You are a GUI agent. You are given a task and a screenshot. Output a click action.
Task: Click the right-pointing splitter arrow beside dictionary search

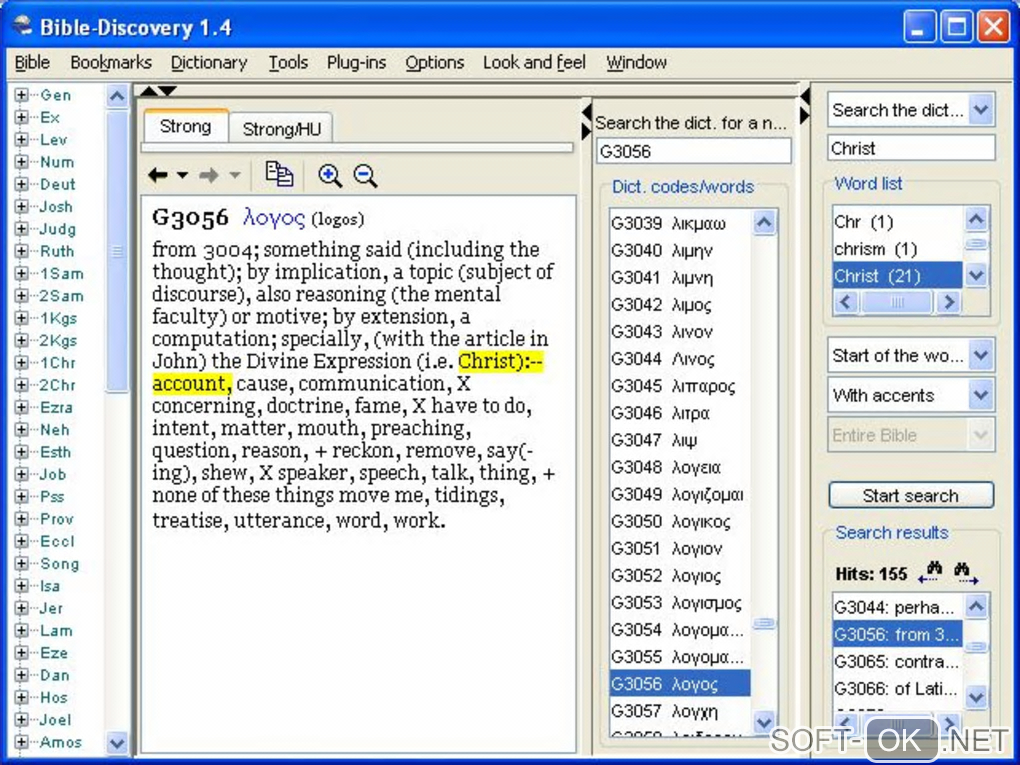point(585,131)
